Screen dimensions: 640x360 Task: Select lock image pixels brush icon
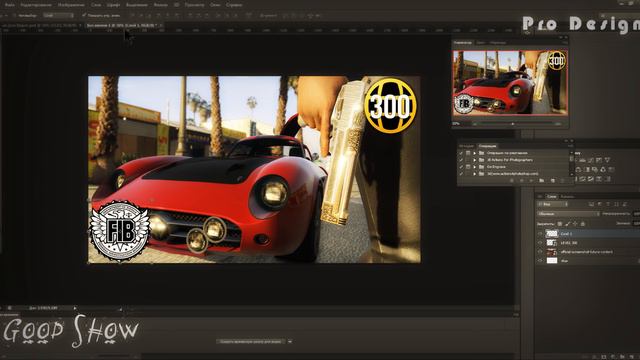point(567,224)
